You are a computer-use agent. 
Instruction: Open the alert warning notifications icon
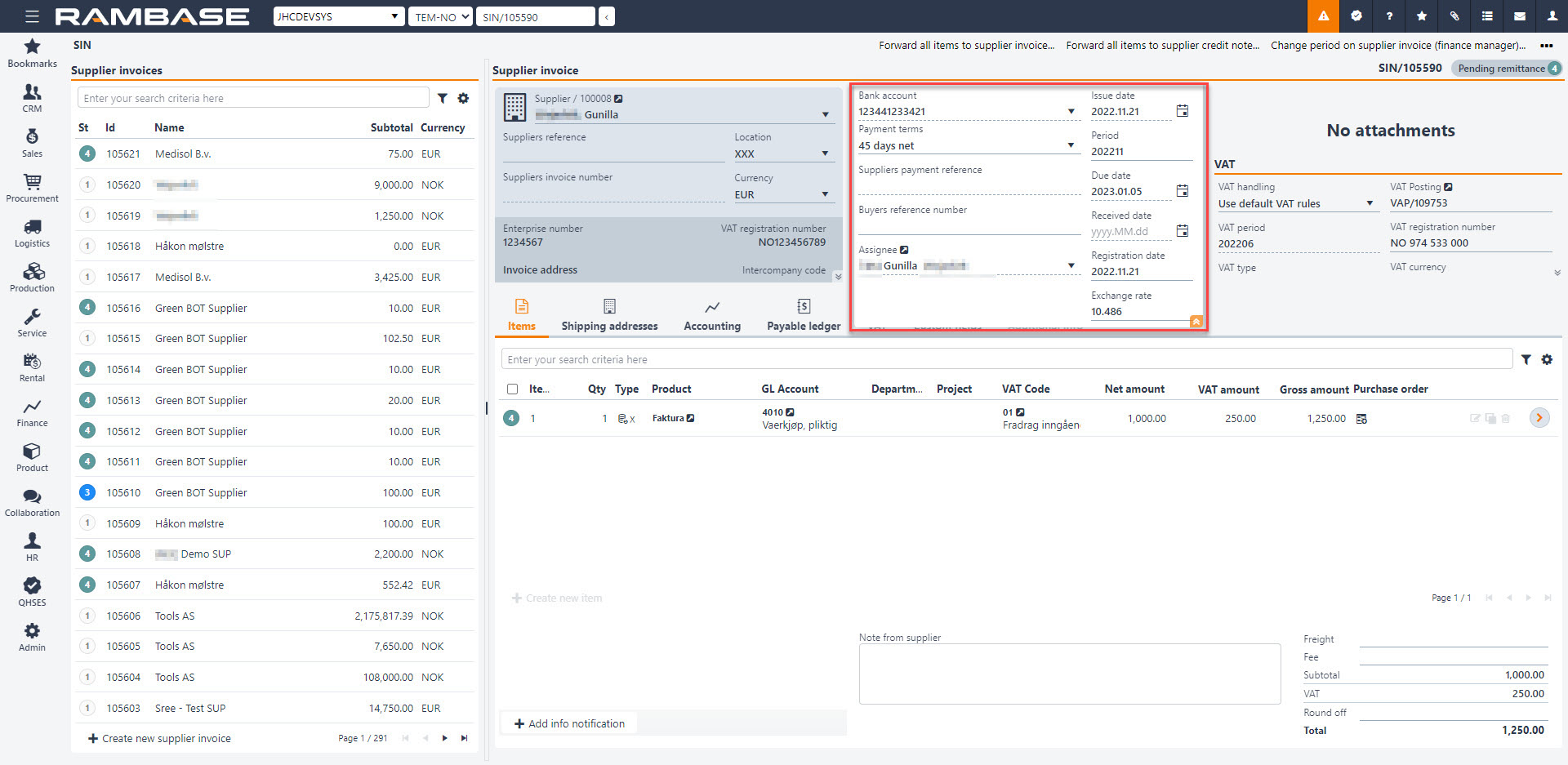[x=1323, y=16]
